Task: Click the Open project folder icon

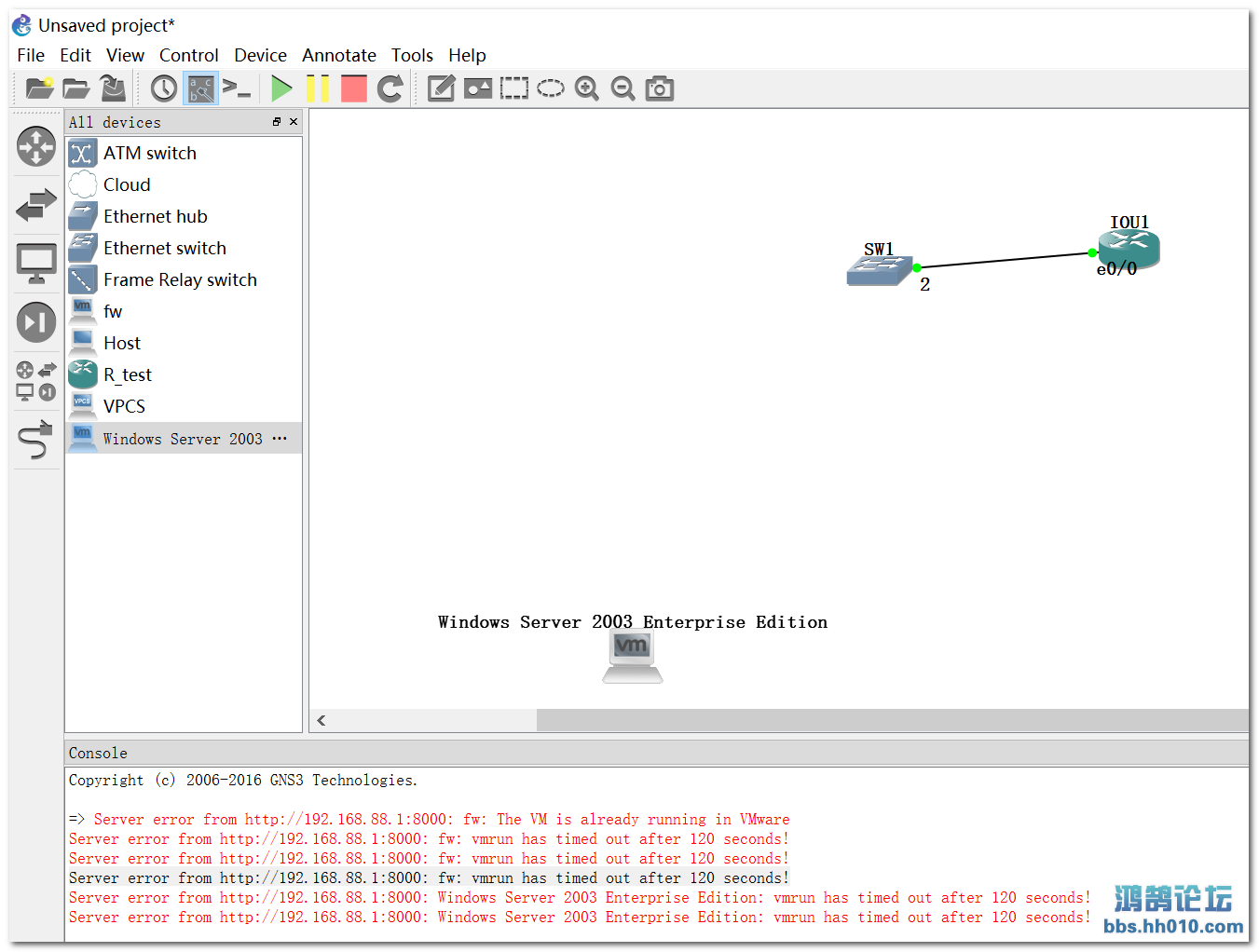Action: (x=76, y=88)
